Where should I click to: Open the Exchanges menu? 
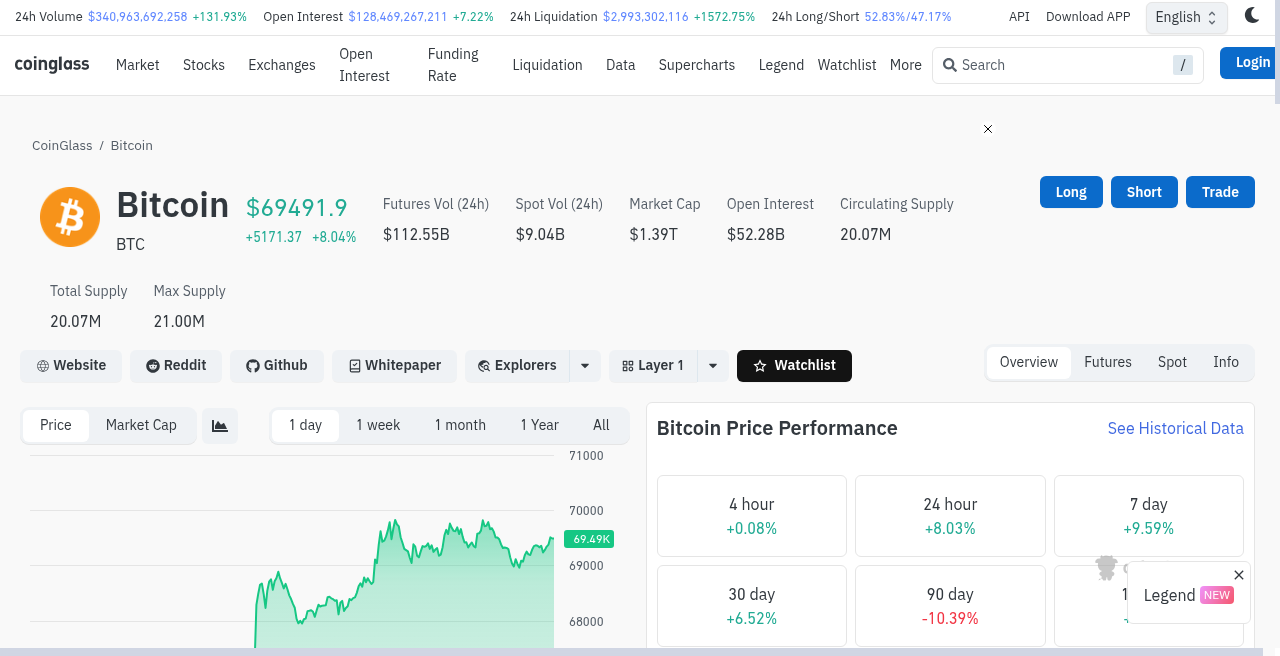pos(282,65)
